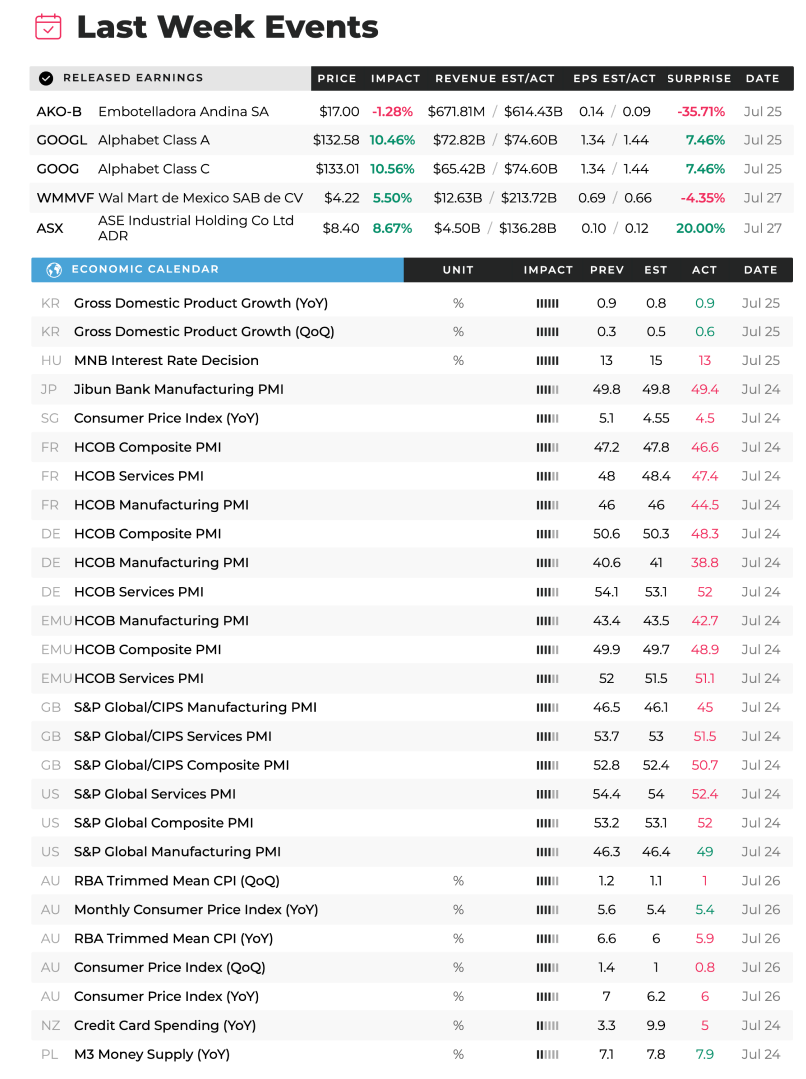
Task: Click the SURPRISE column header
Action: [x=699, y=78]
